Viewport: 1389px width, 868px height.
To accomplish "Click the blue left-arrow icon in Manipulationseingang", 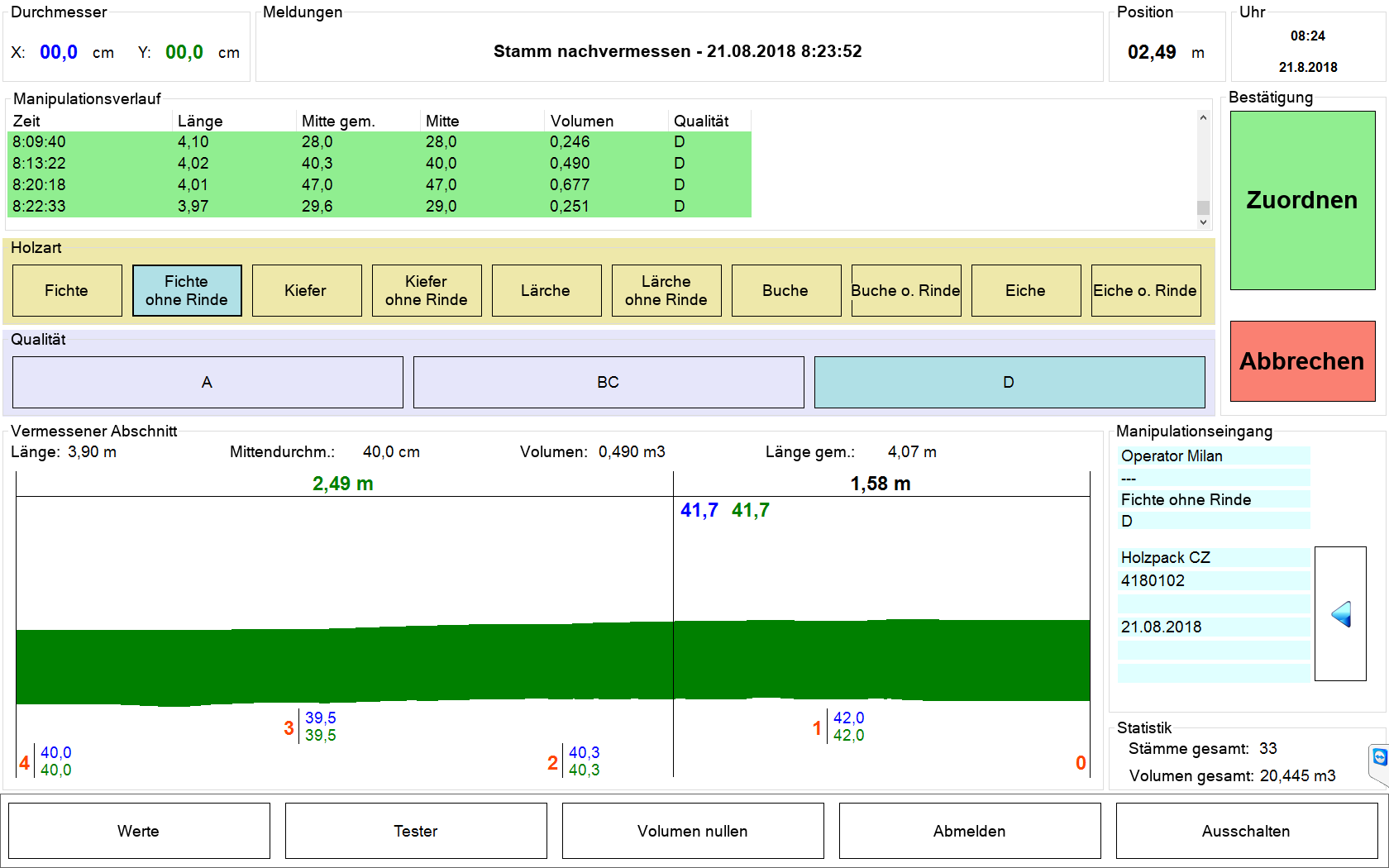I will (x=1340, y=614).
